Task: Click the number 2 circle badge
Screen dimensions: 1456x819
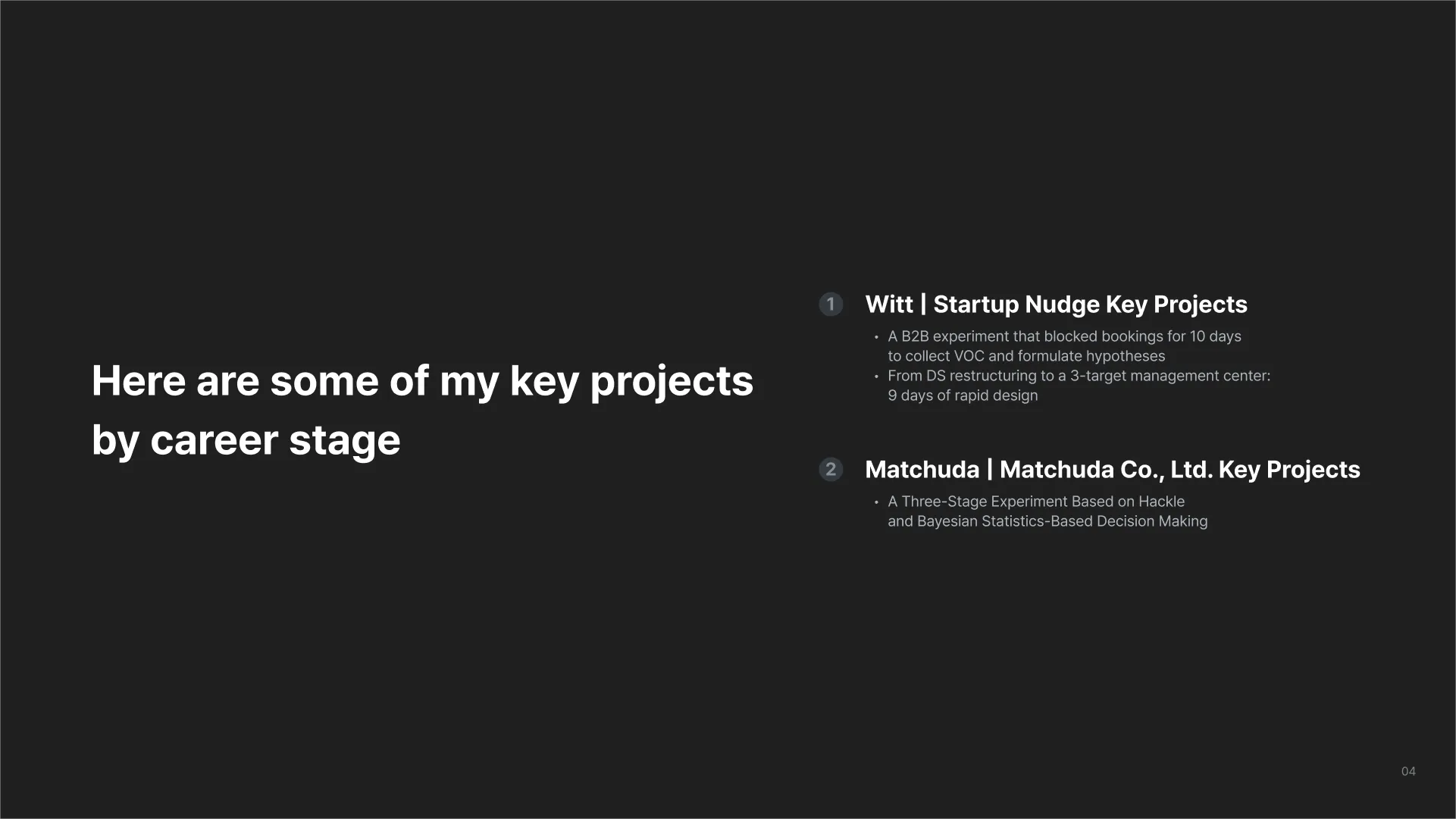Action: point(831,470)
